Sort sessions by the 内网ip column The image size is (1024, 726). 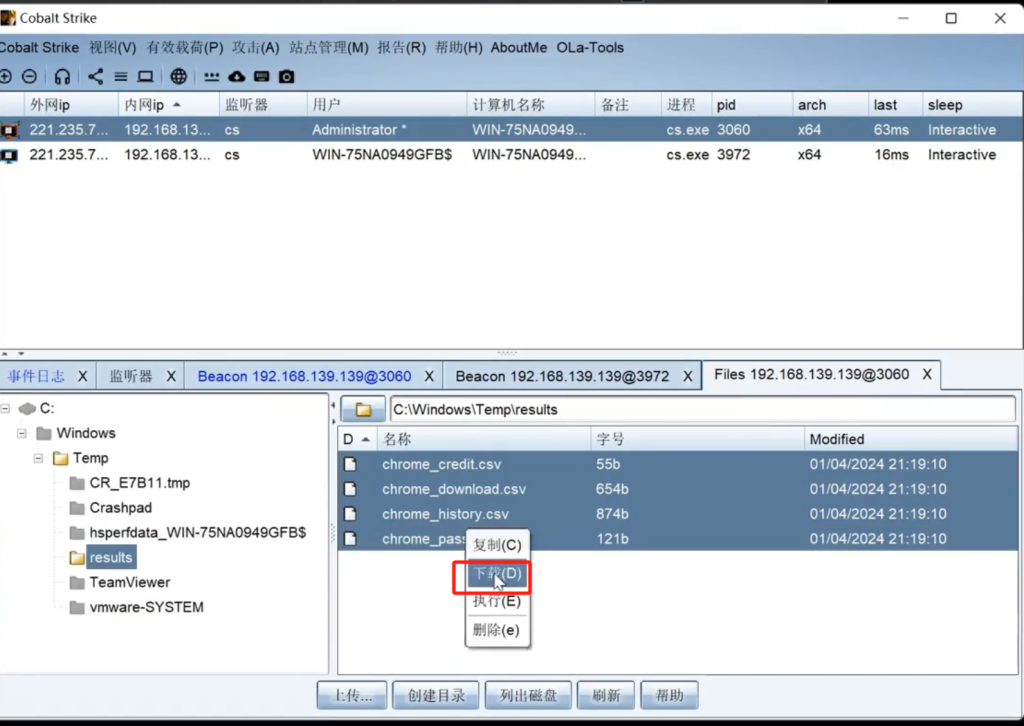[x=168, y=104]
